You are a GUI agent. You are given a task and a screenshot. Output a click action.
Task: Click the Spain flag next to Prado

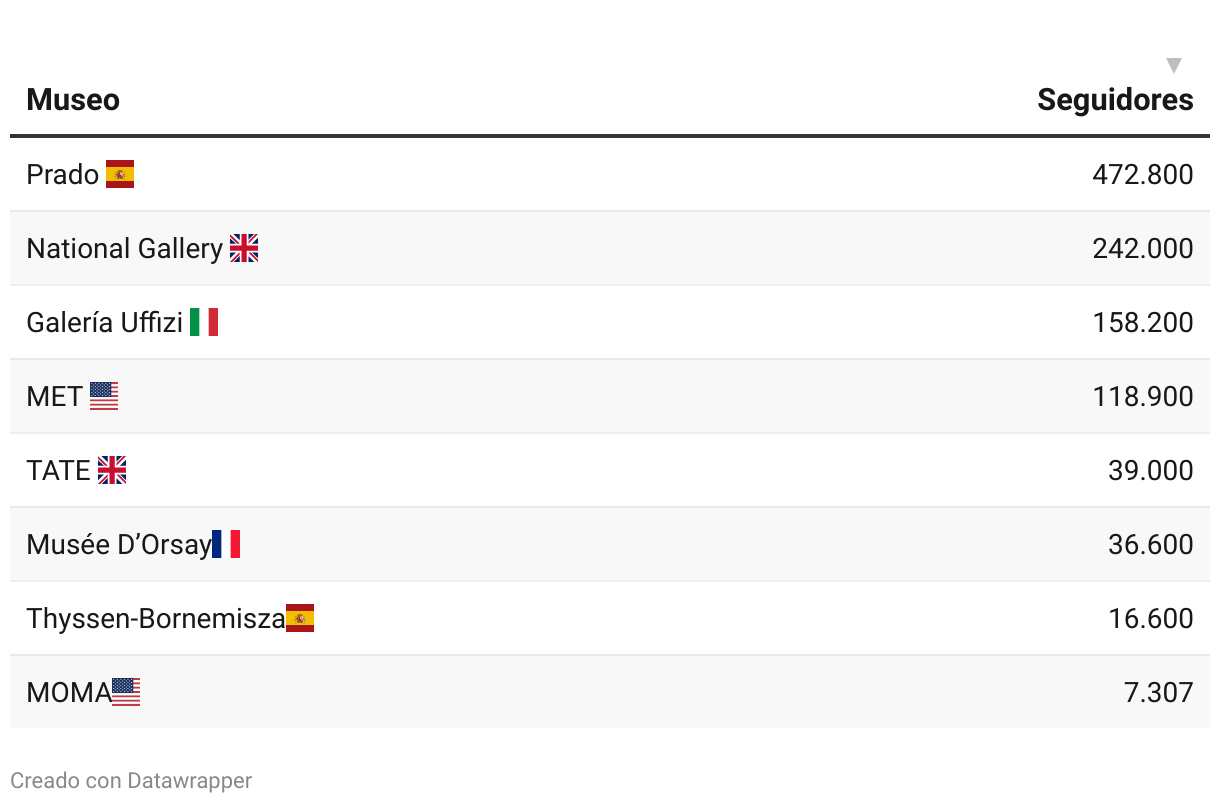point(120,174)
